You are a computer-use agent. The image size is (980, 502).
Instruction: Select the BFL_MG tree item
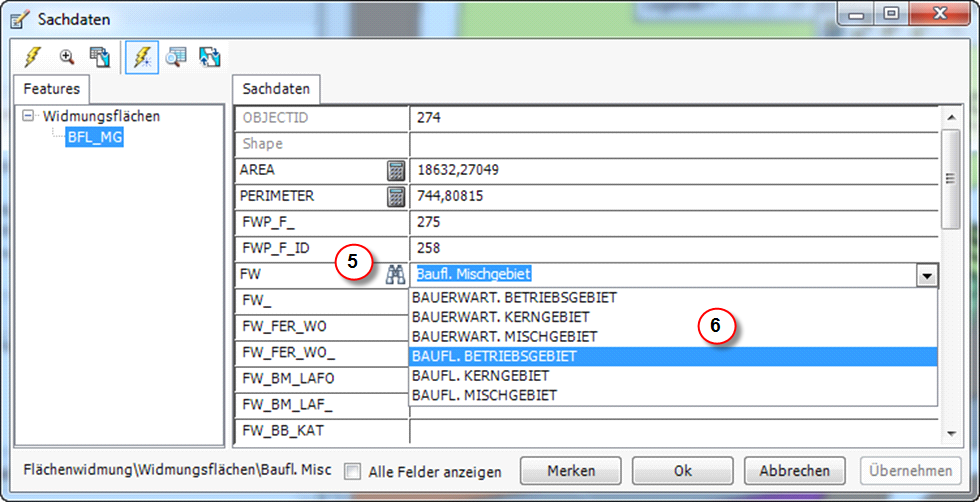pos(95,137)
